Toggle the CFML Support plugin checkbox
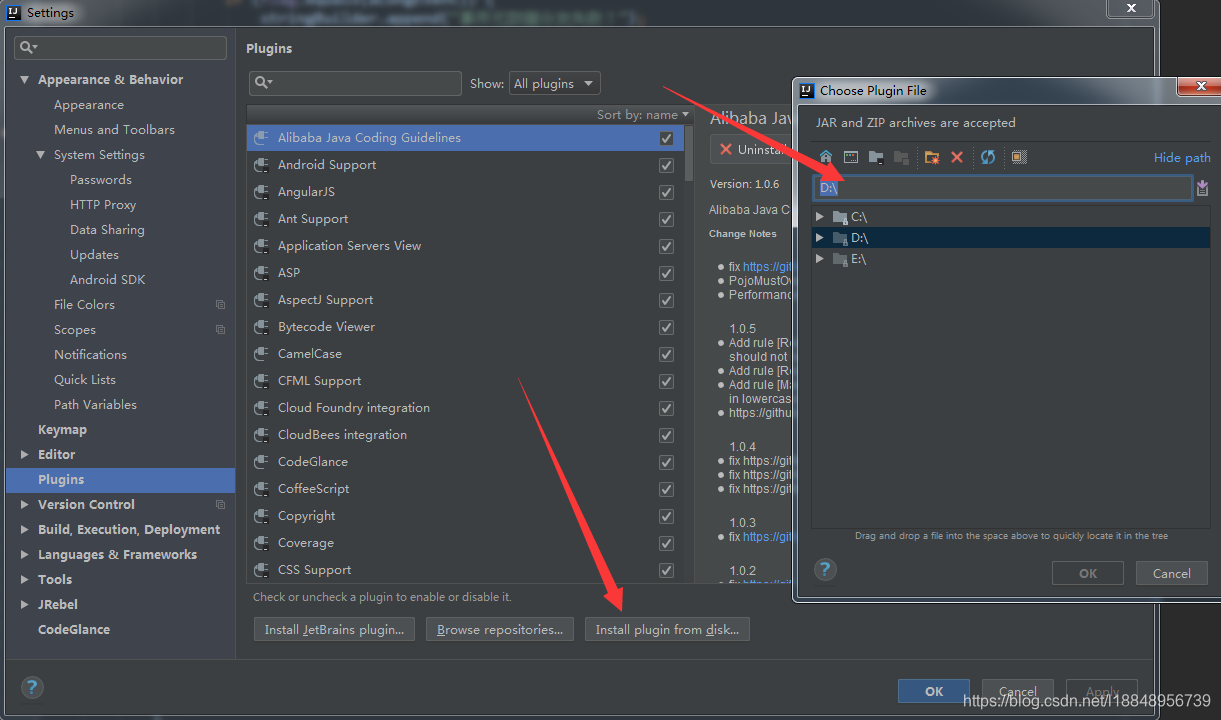The width and height of the screenshot is (1221, 720). coord(666,381)
